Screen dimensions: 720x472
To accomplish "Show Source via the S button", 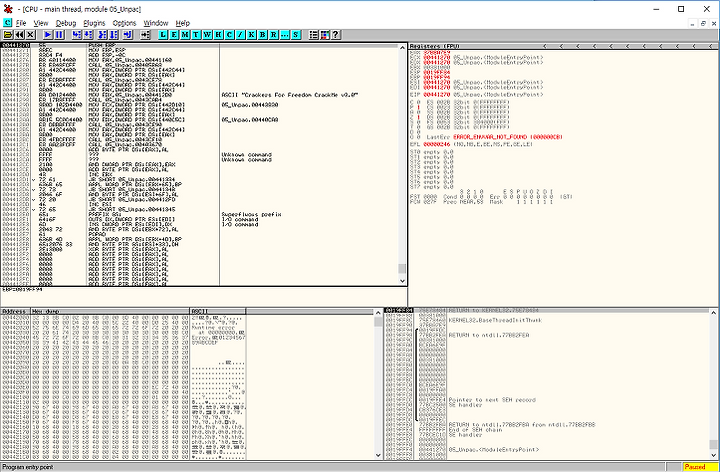I will 296,34.
